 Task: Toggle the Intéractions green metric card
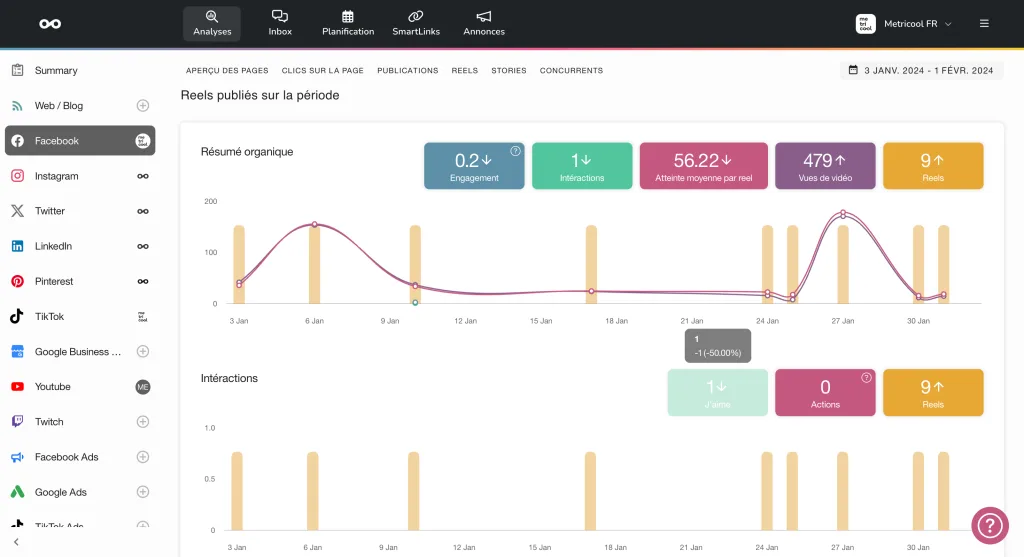point(582,165)
